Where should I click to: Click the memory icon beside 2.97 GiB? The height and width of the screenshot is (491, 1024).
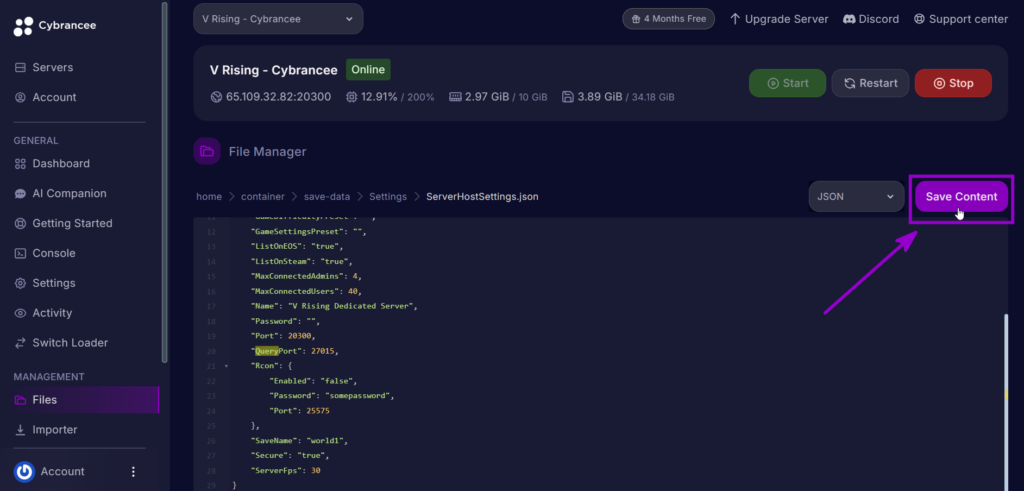pos(456,97)
